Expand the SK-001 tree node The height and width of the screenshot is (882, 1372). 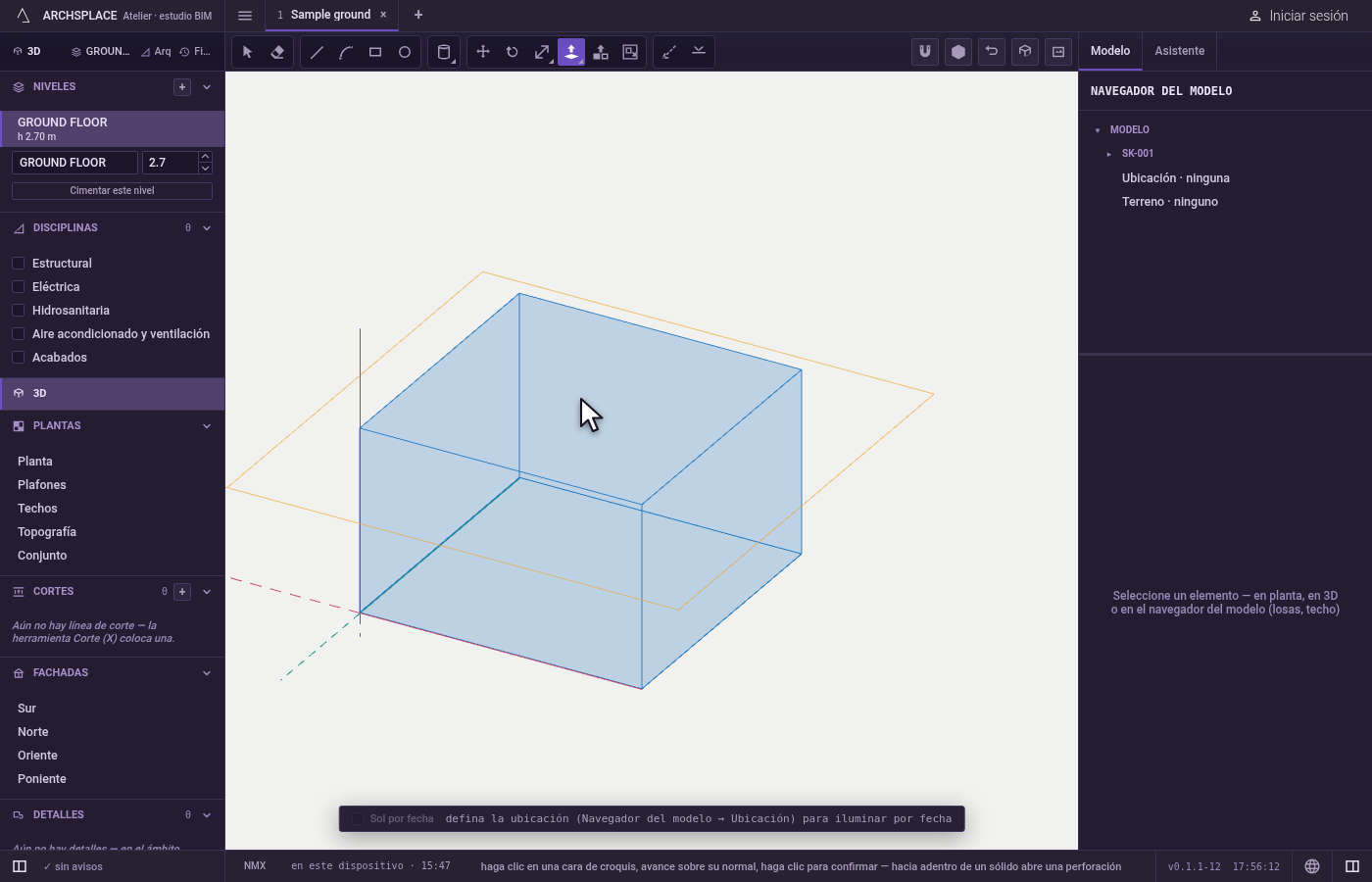pyautogui.click(x=1109, y=154)
